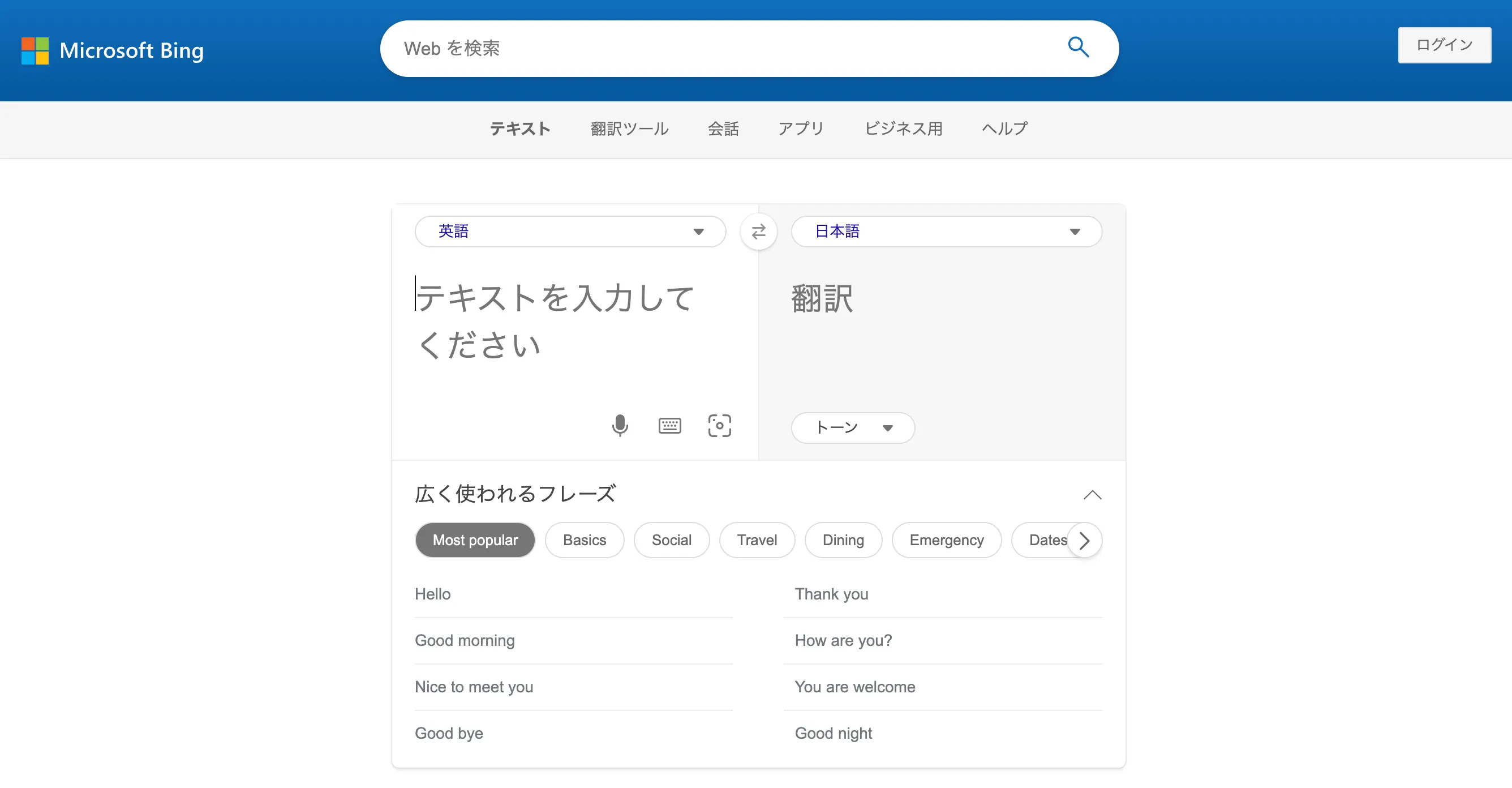Click the 広く使われるフレーズ heading
Image resolution: width=1512 pixels, height=788 pixels.
(516, 494)
